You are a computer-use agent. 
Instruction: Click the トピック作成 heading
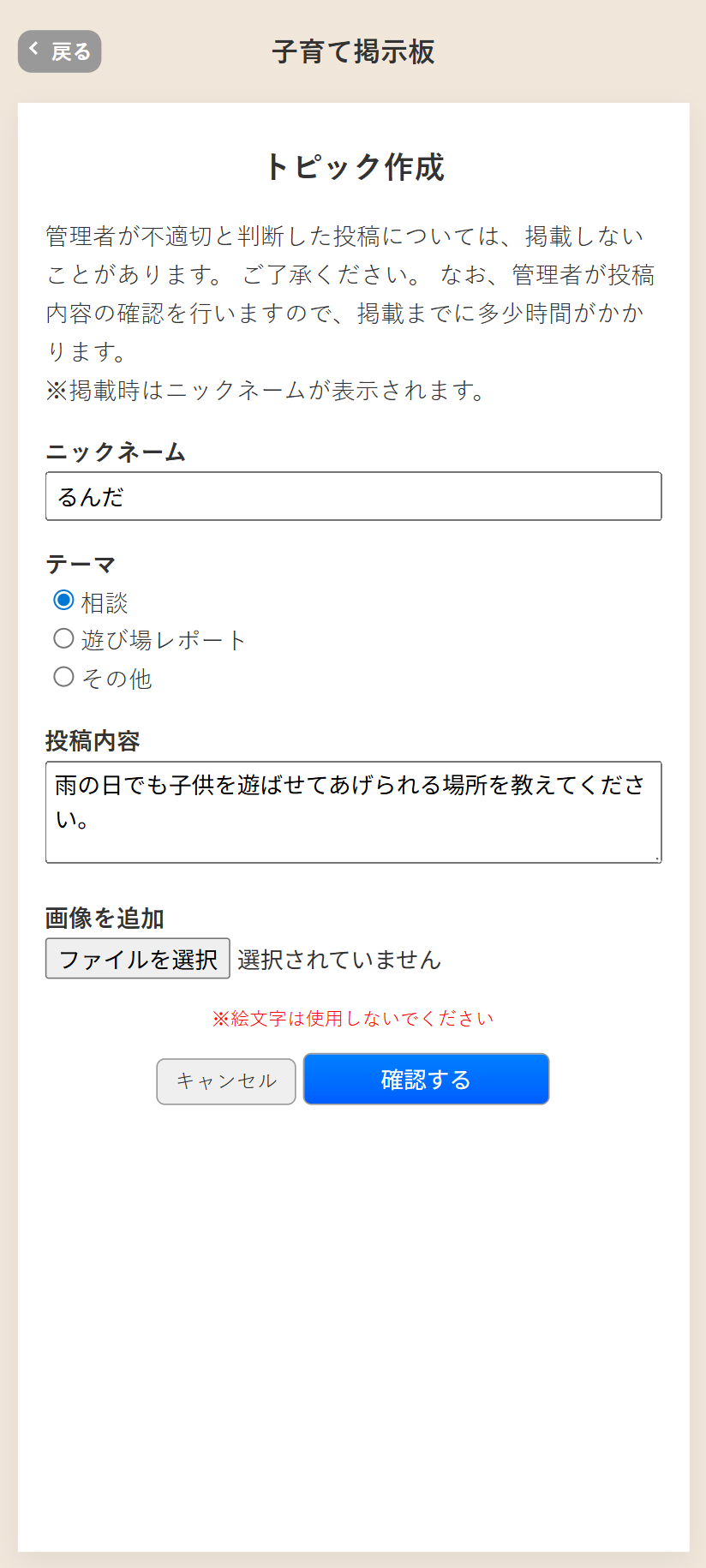[353, 167]
